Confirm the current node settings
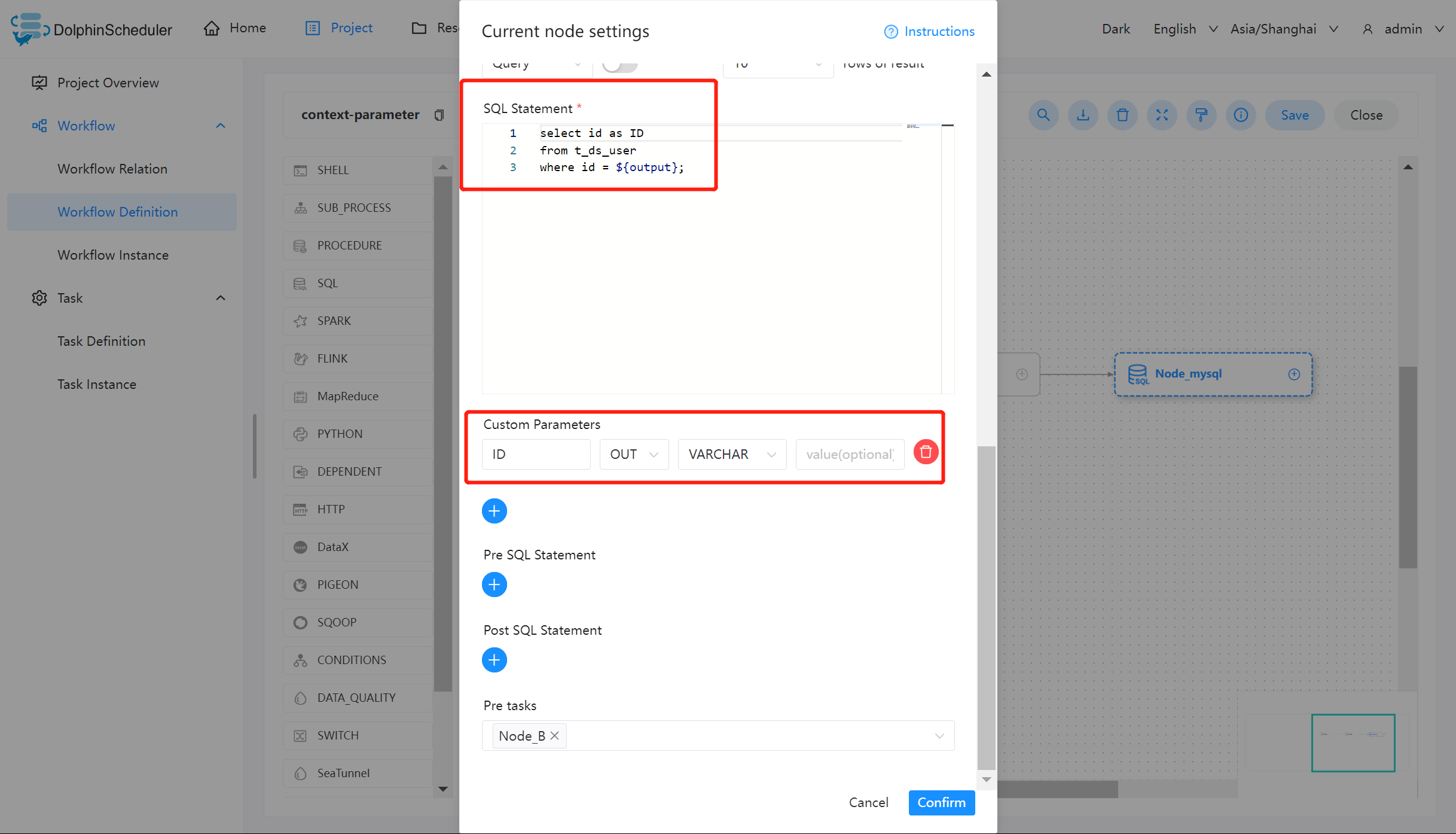1456x834 pixels. pyautogui.click(x=941, y=802)
